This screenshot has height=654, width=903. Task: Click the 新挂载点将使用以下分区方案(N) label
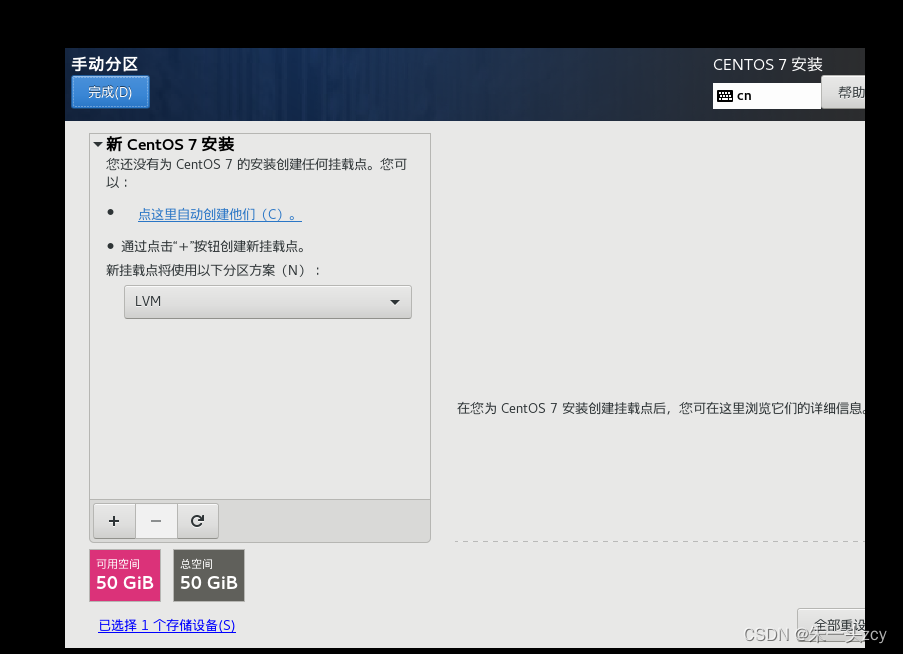coord(213,270)
